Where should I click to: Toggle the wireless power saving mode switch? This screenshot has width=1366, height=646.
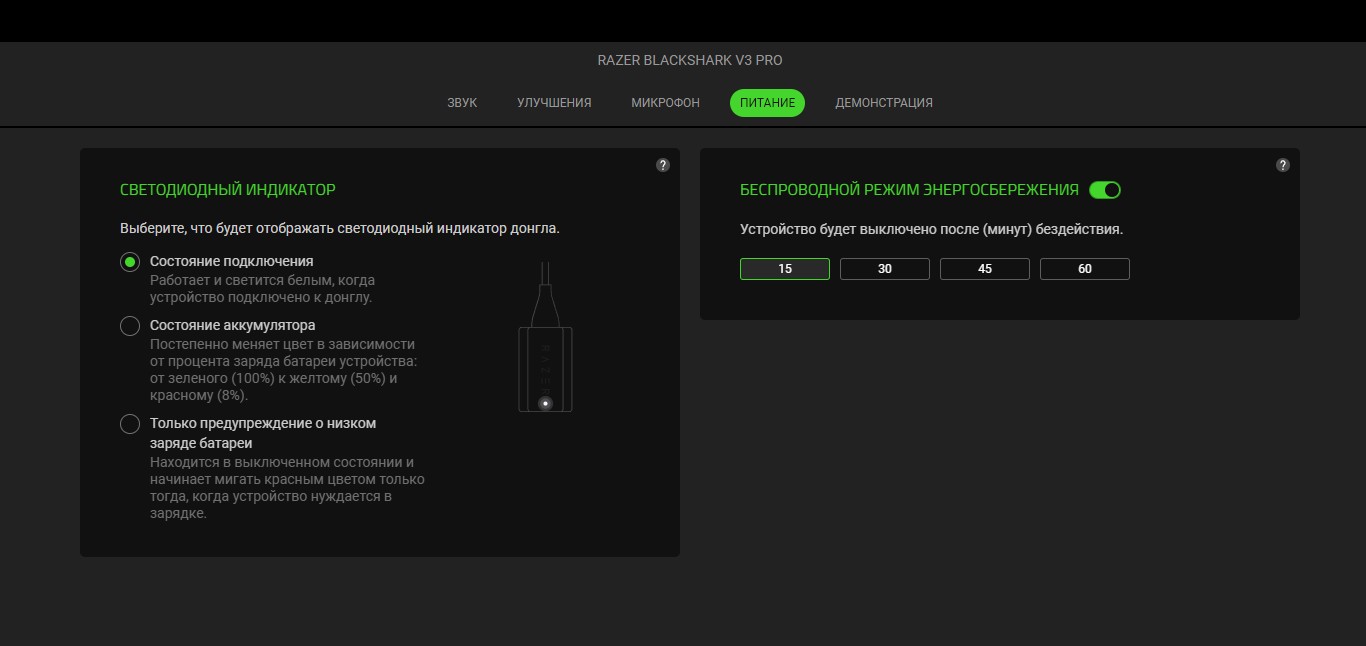(x=1105, y=190)
